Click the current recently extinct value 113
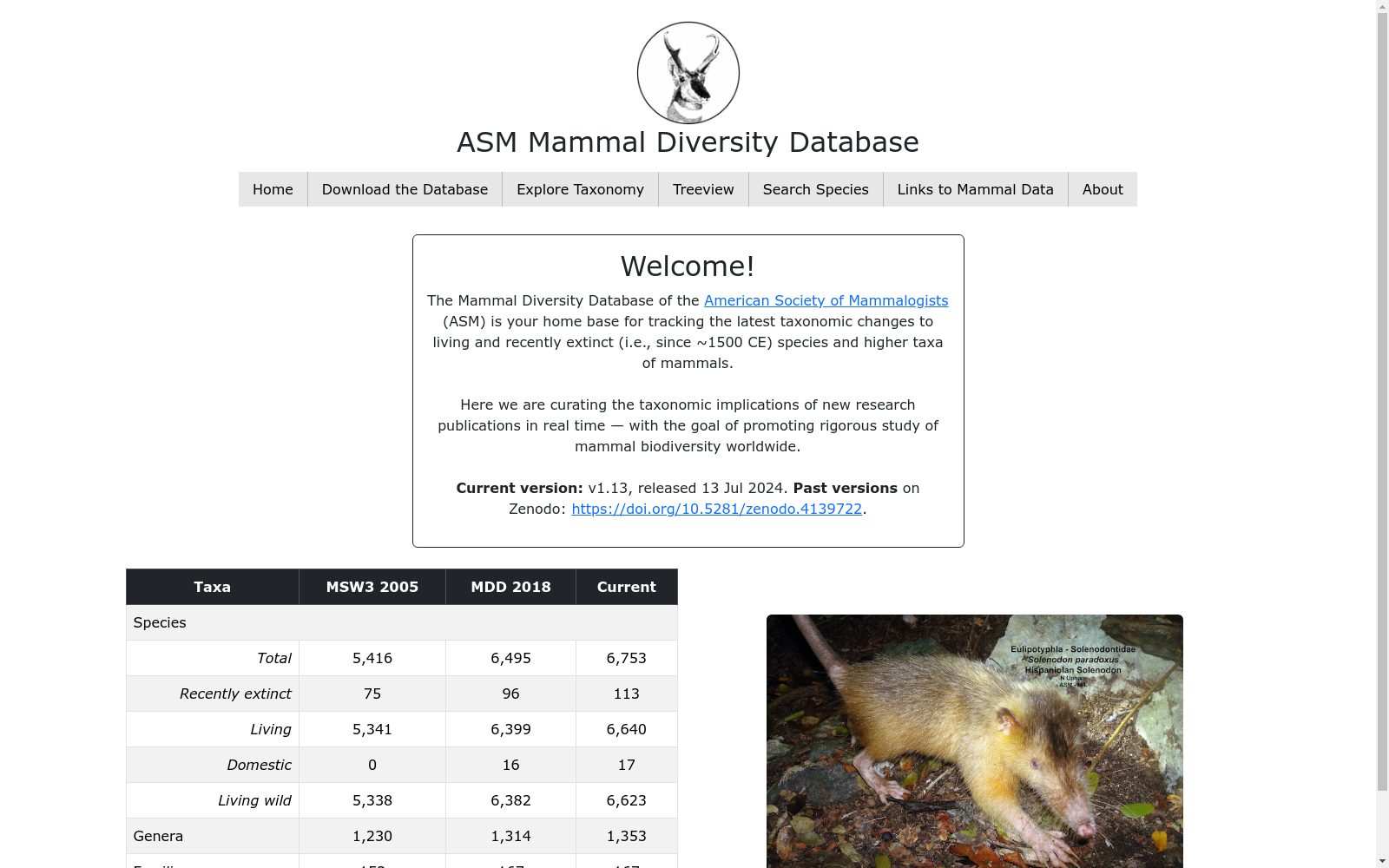 (x=627, y=694)
